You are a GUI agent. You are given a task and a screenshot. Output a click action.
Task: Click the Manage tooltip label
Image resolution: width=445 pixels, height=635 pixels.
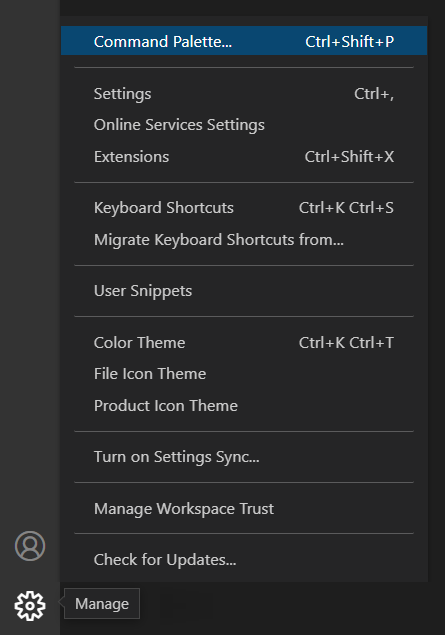102,604
